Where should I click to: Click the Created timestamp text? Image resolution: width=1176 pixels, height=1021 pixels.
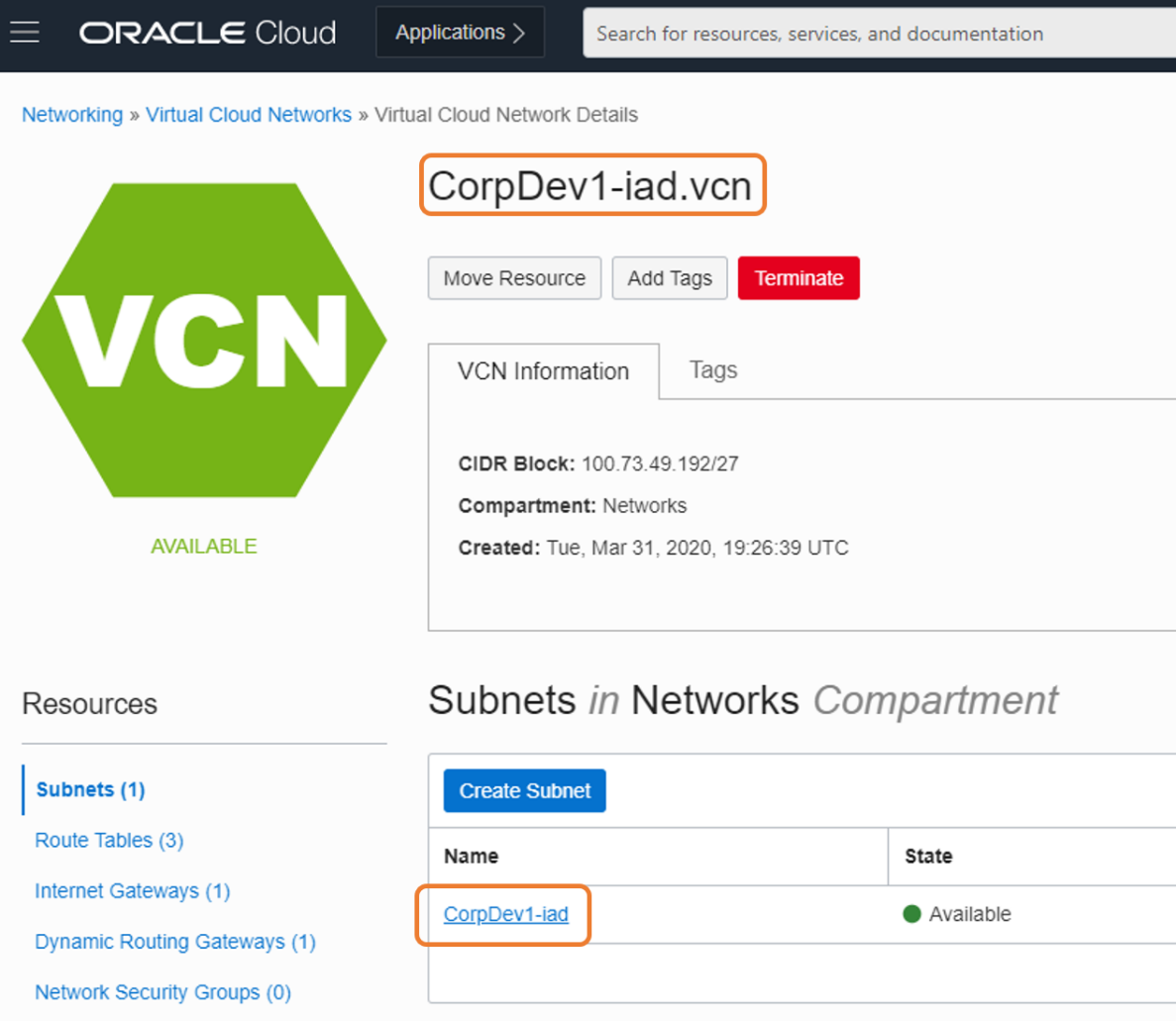pos(697,548)
